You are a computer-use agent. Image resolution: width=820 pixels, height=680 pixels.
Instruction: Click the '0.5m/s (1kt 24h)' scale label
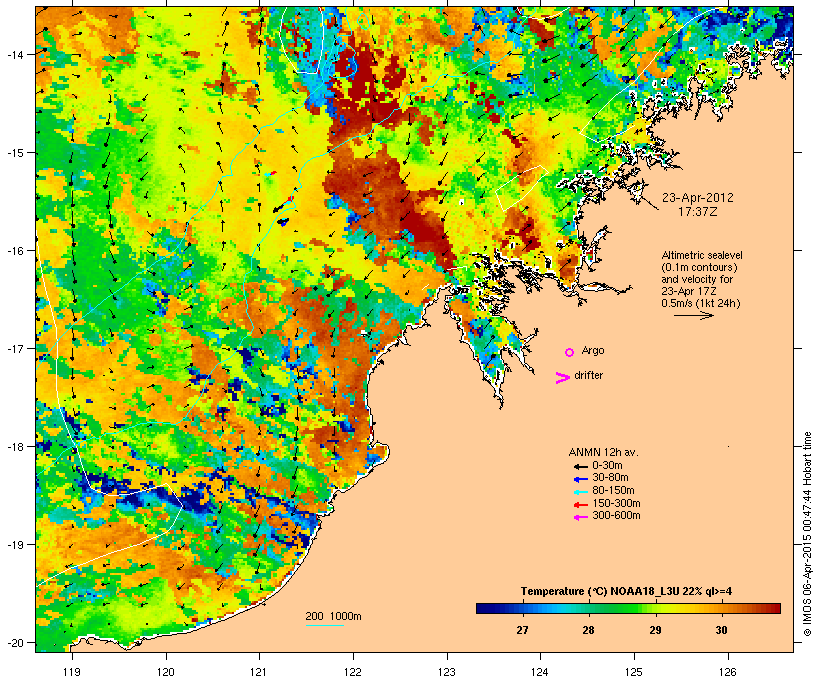click(701, 303)
